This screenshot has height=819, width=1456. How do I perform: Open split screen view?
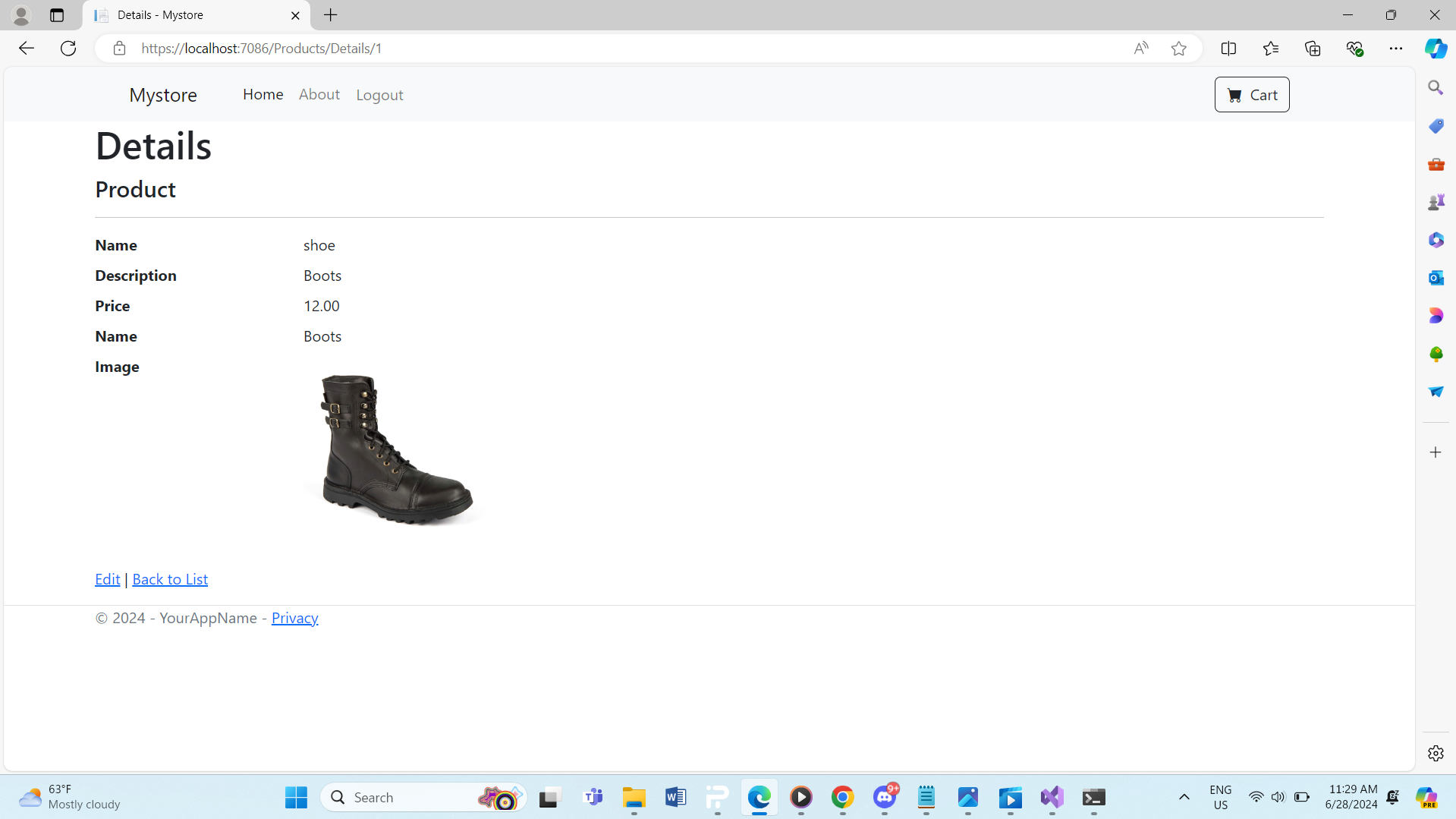(x=1229, y=49)
